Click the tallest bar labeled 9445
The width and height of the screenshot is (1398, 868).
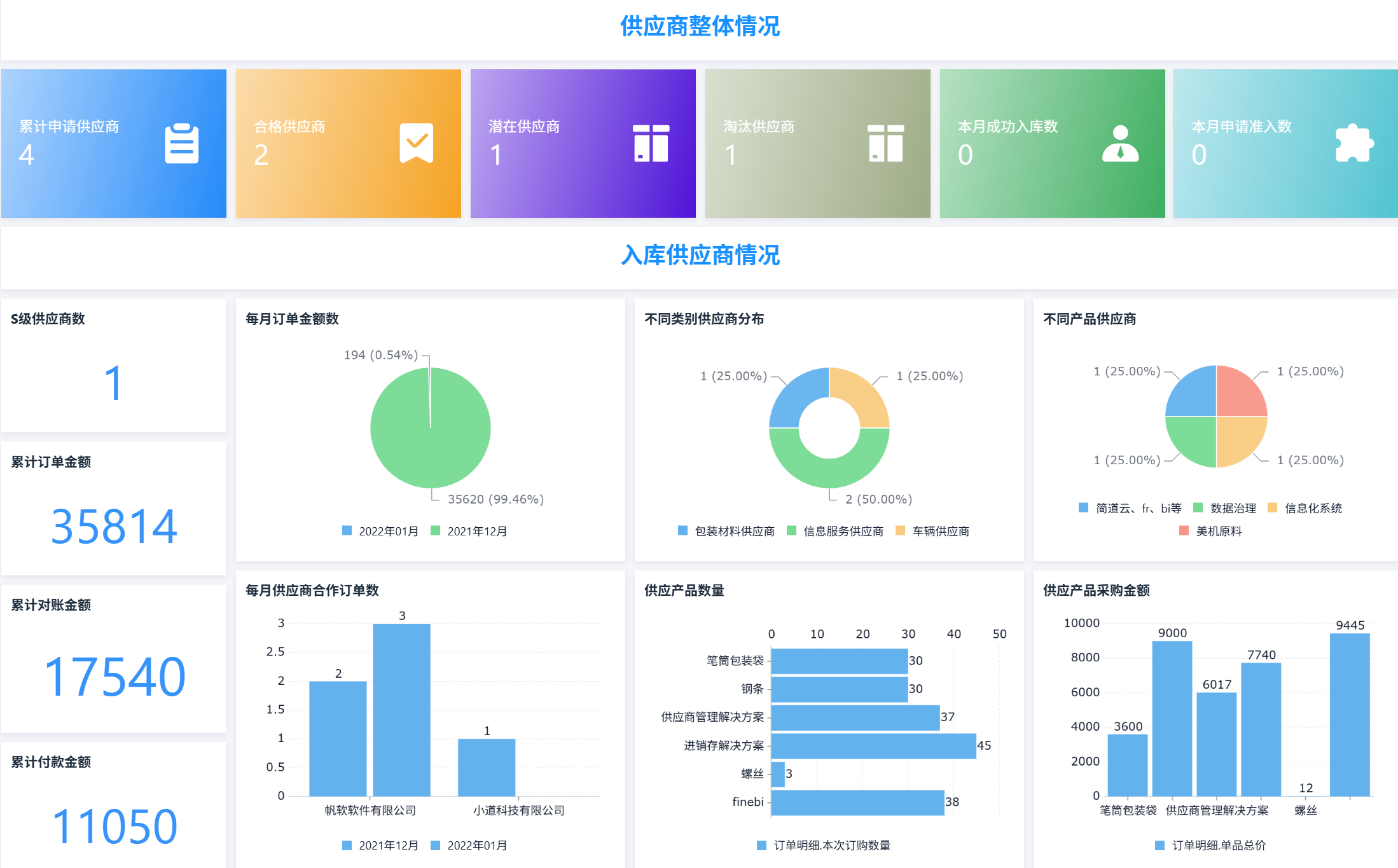1350,714
